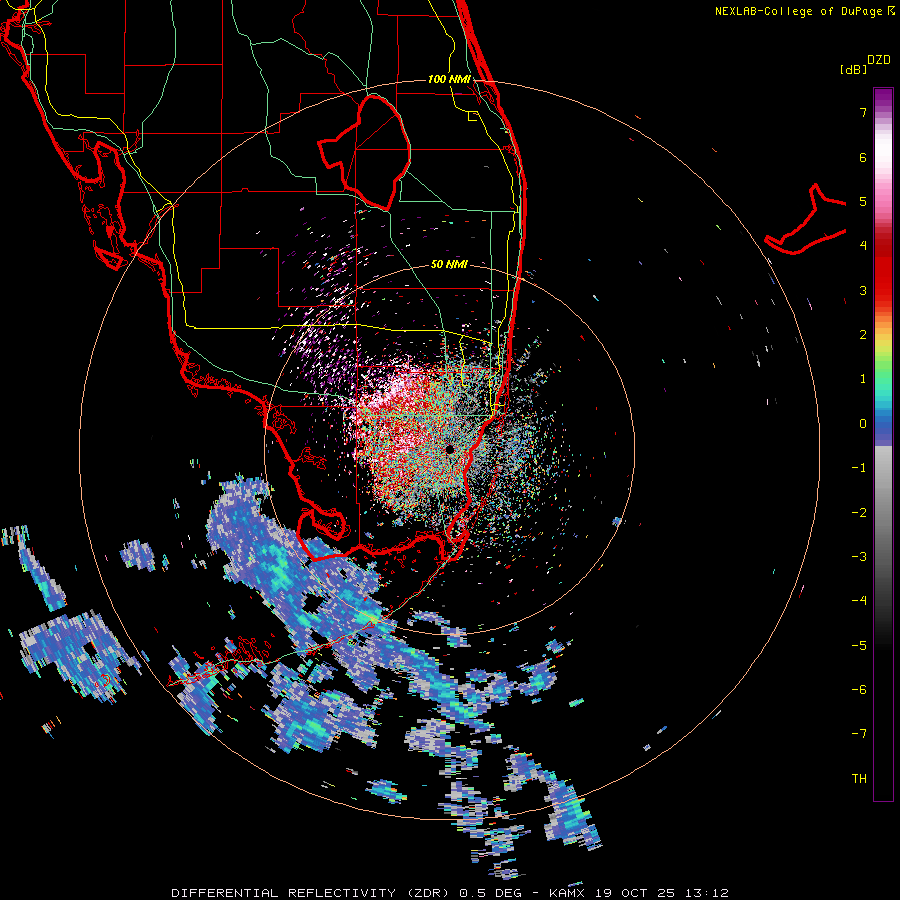
Task: Click the Differential Reflectivity KAMX caption at the bottom
Action: pos(450,893)
